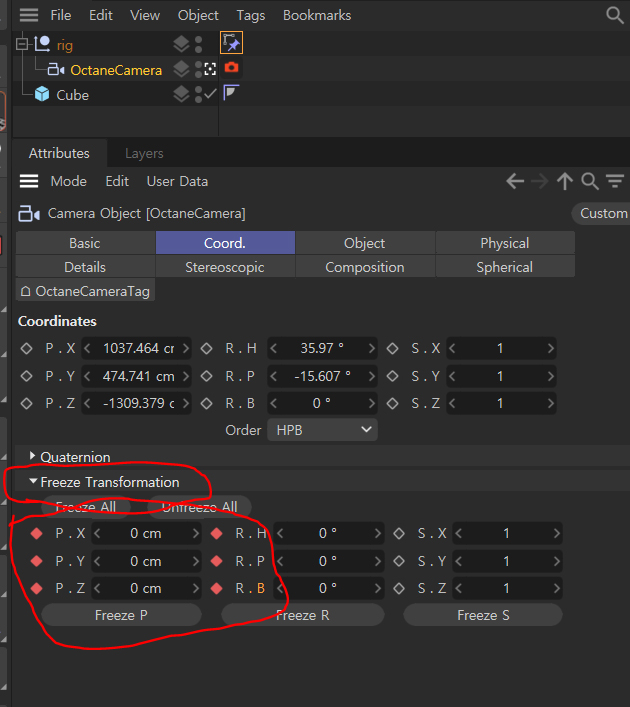The width and height of the screenshot is (630, 707).
Task: Click the up arrow in Attributes toolbar
Action: 565,182
